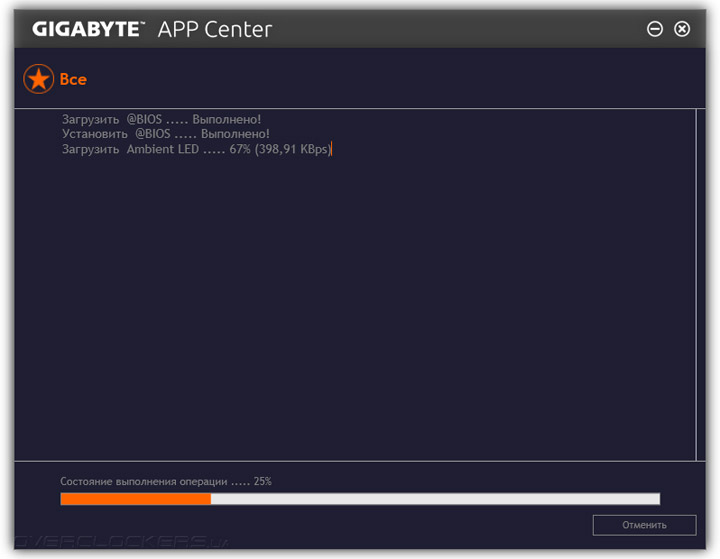
Task: Select the line 'Загрузить @BIOS ..... Выполнено!'
Action: point(161,119)
